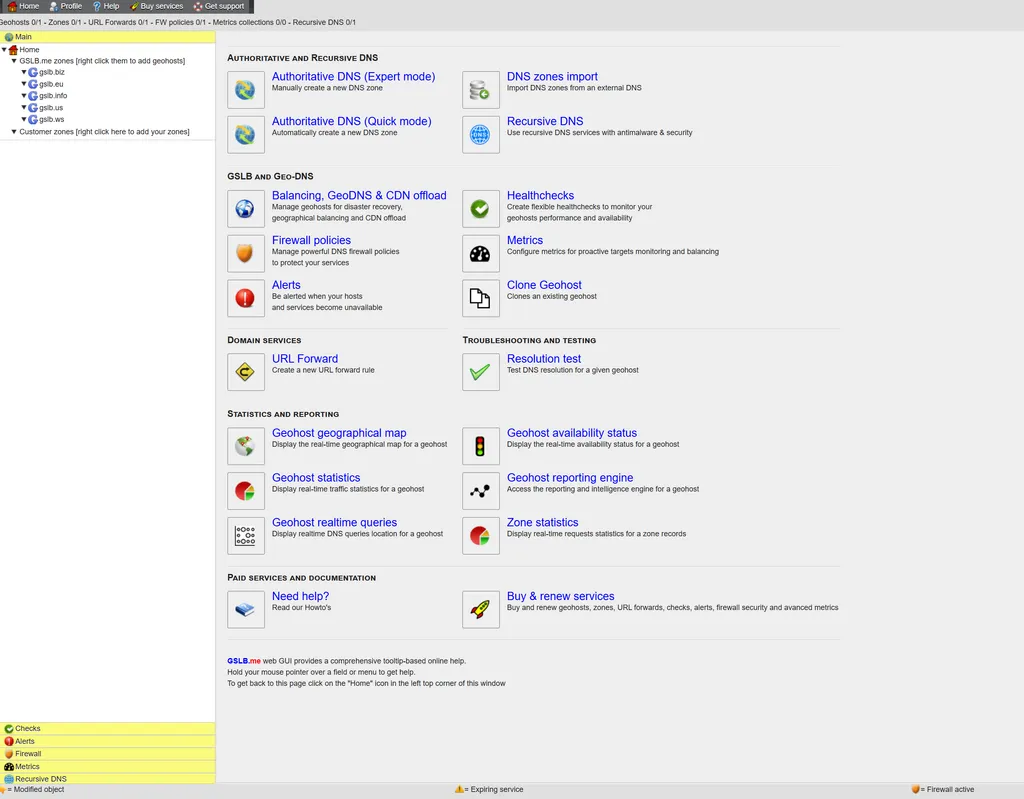Select the gslb.info zone in tree

pos(53,96)
